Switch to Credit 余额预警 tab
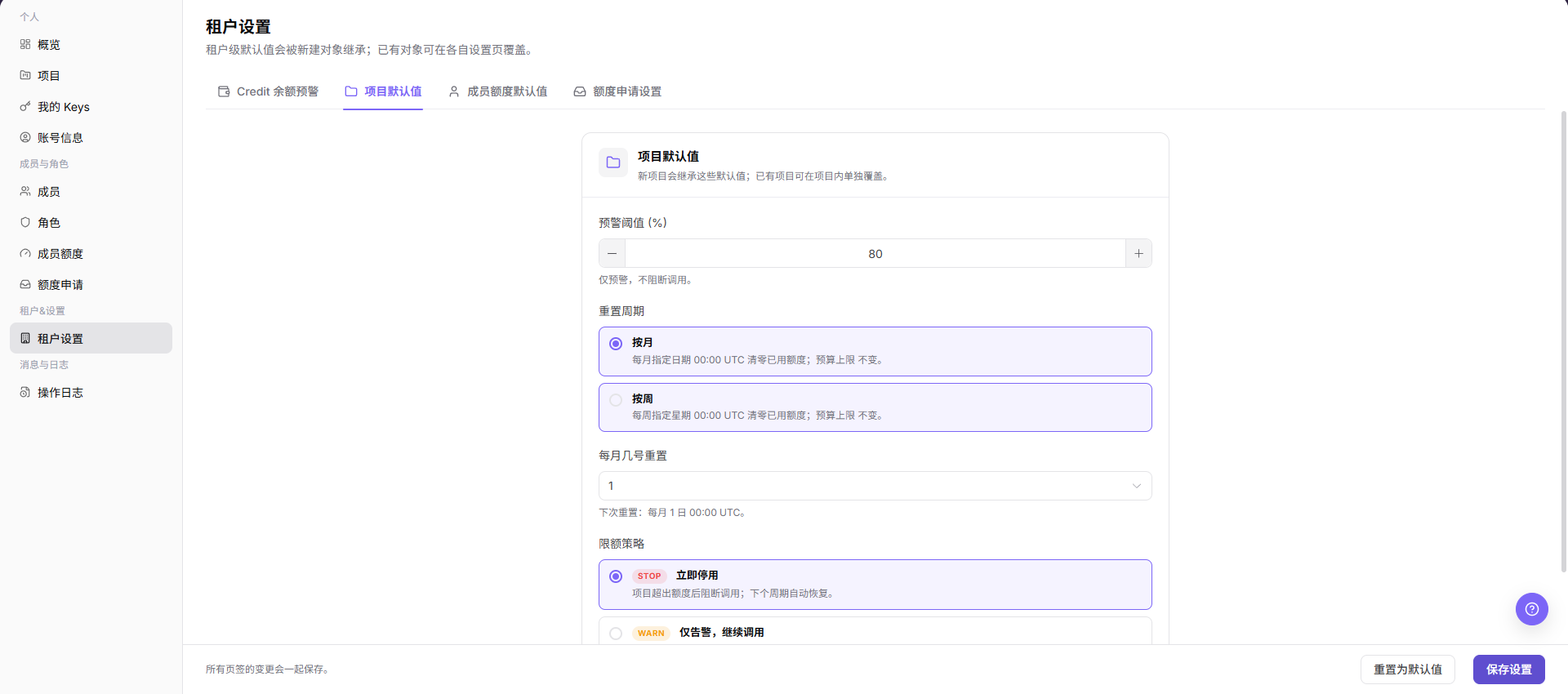Image resolution: width=1568 pixels, height=694 pixels. (268, 91)
